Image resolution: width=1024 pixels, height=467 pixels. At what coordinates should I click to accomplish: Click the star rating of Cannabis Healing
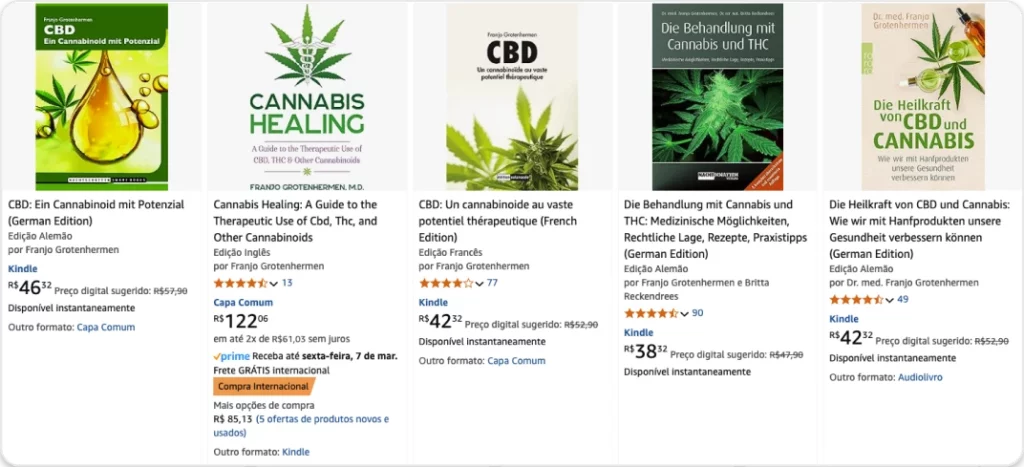240,283
